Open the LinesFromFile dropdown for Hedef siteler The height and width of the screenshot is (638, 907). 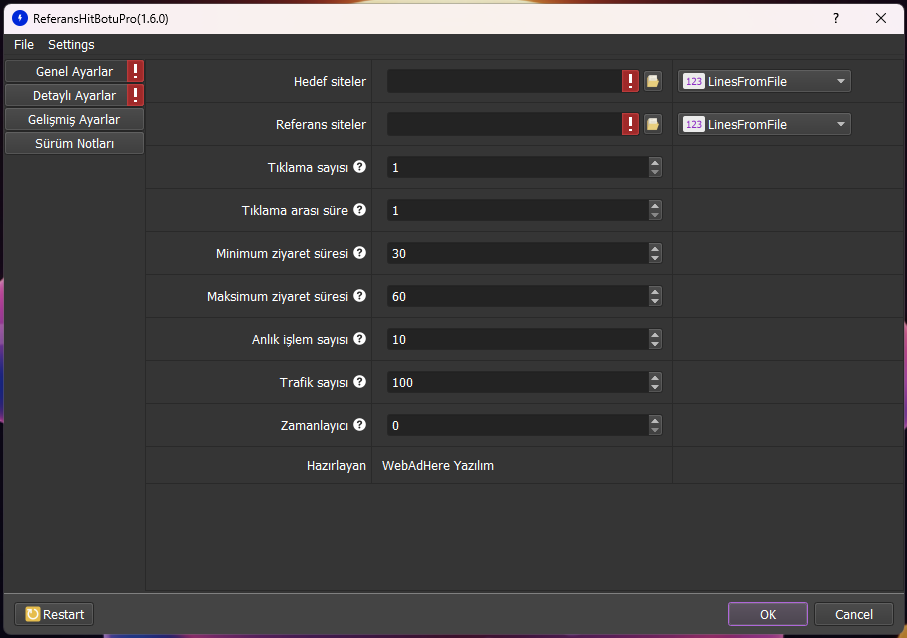coord(765,82)
